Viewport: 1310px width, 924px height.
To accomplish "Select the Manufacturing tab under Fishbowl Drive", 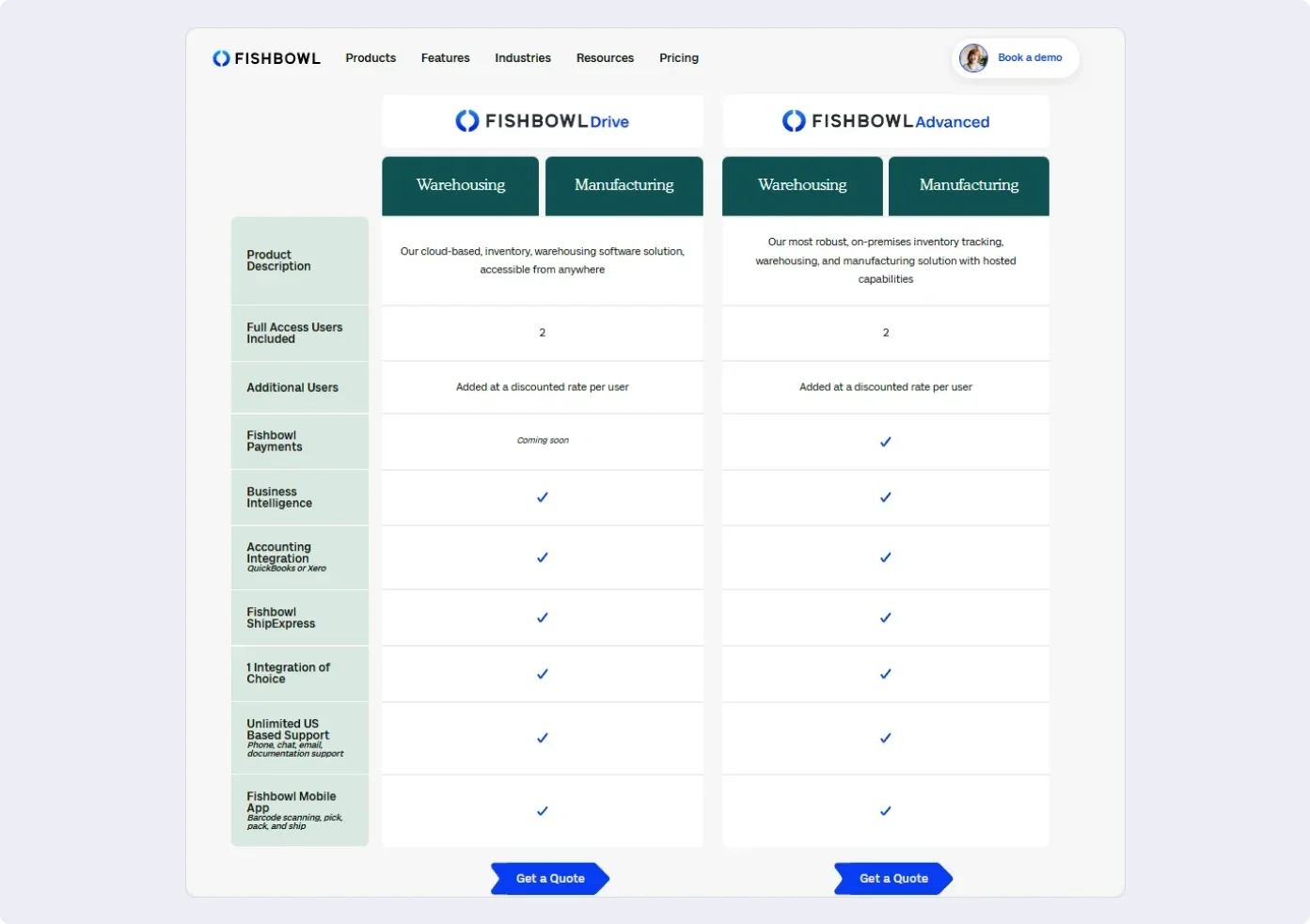I will (x=624, y=186).
